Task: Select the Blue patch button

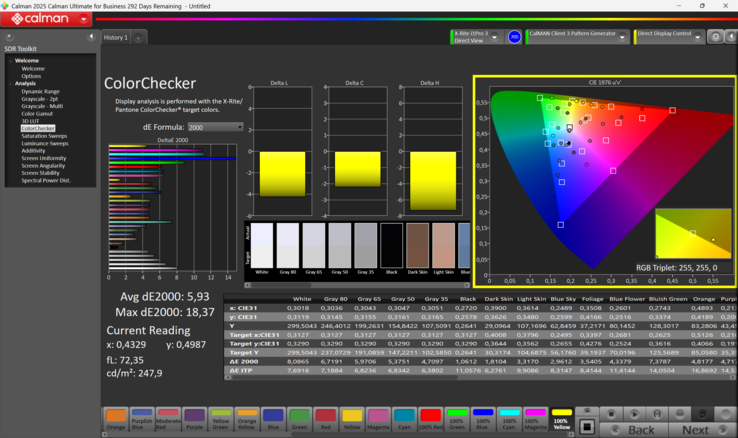Action: click(x=273, y=419)
